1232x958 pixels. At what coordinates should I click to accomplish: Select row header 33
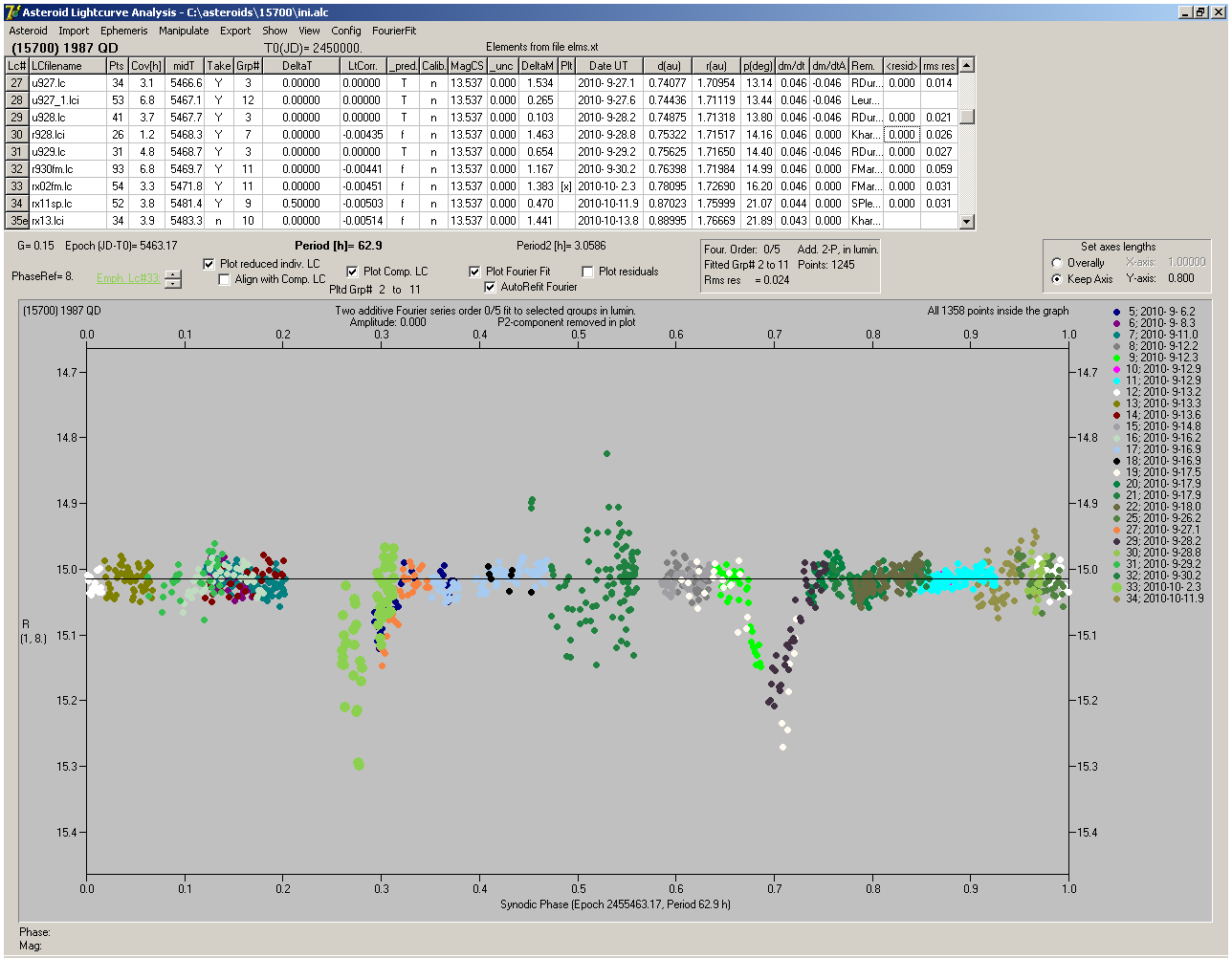click(17, 186)
